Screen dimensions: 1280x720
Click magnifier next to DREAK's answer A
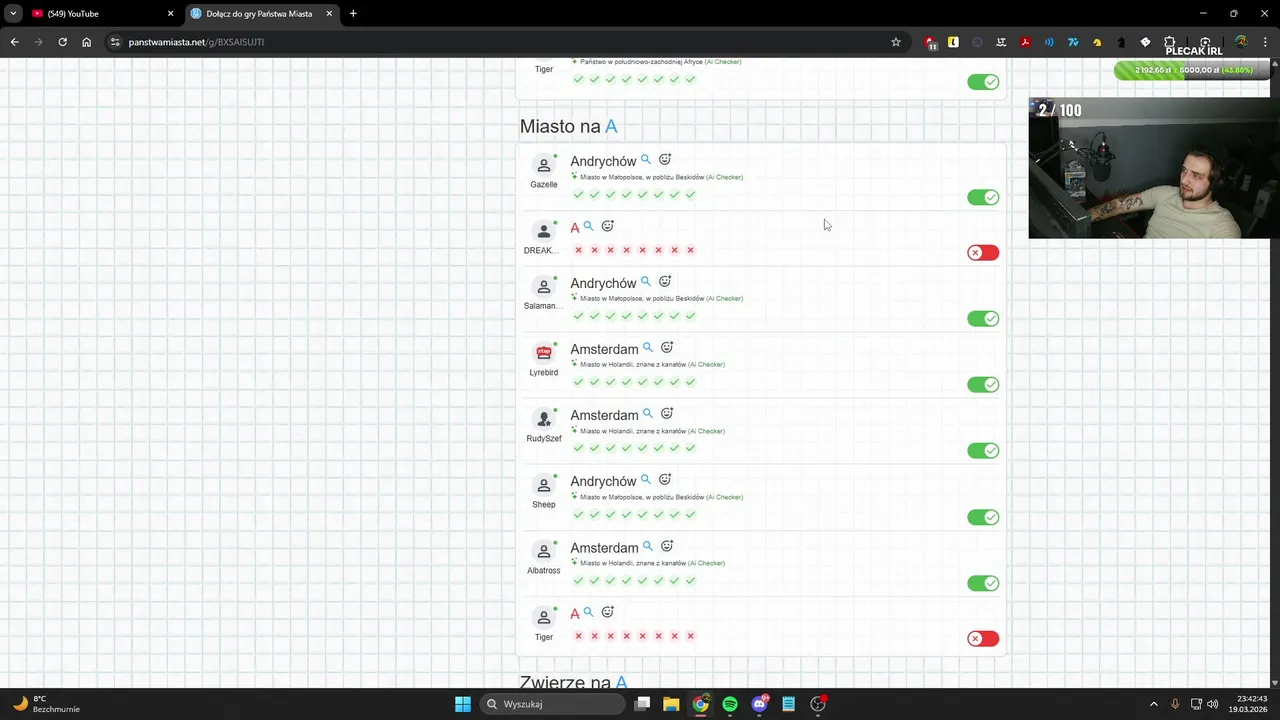tap(589, 226)
